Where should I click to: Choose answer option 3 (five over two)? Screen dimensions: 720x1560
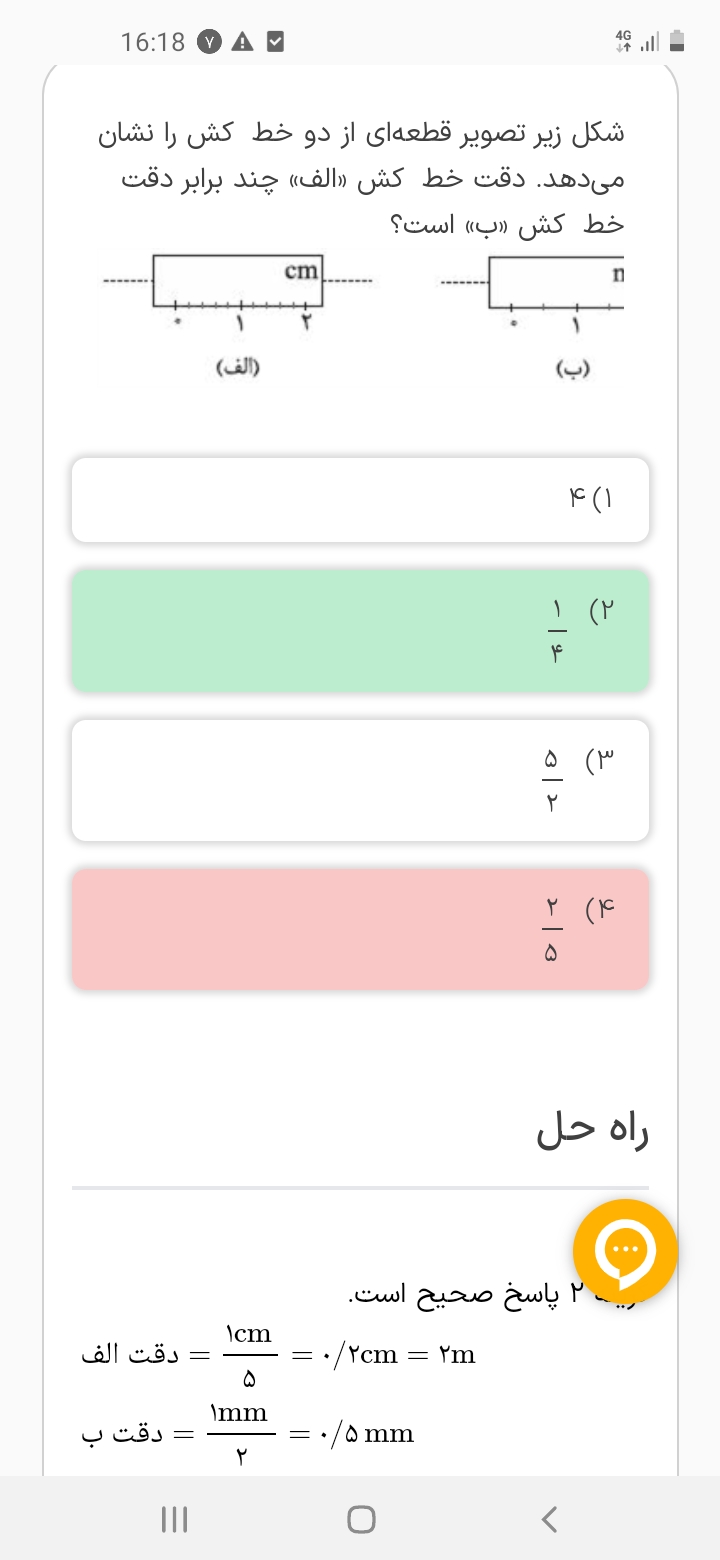click(360, 780)
